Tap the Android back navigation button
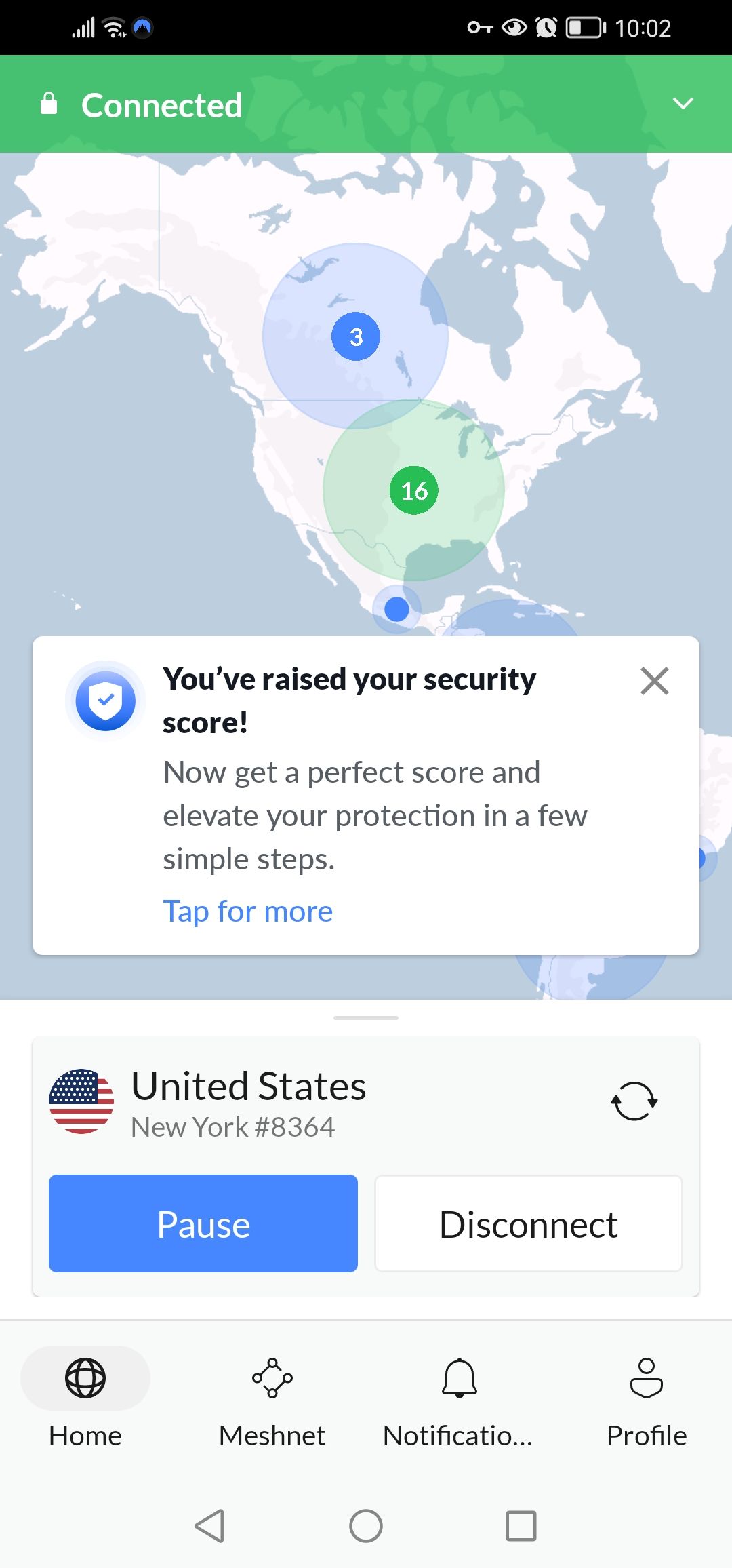The image size is (732, 1568). (x=210, y=1527)
